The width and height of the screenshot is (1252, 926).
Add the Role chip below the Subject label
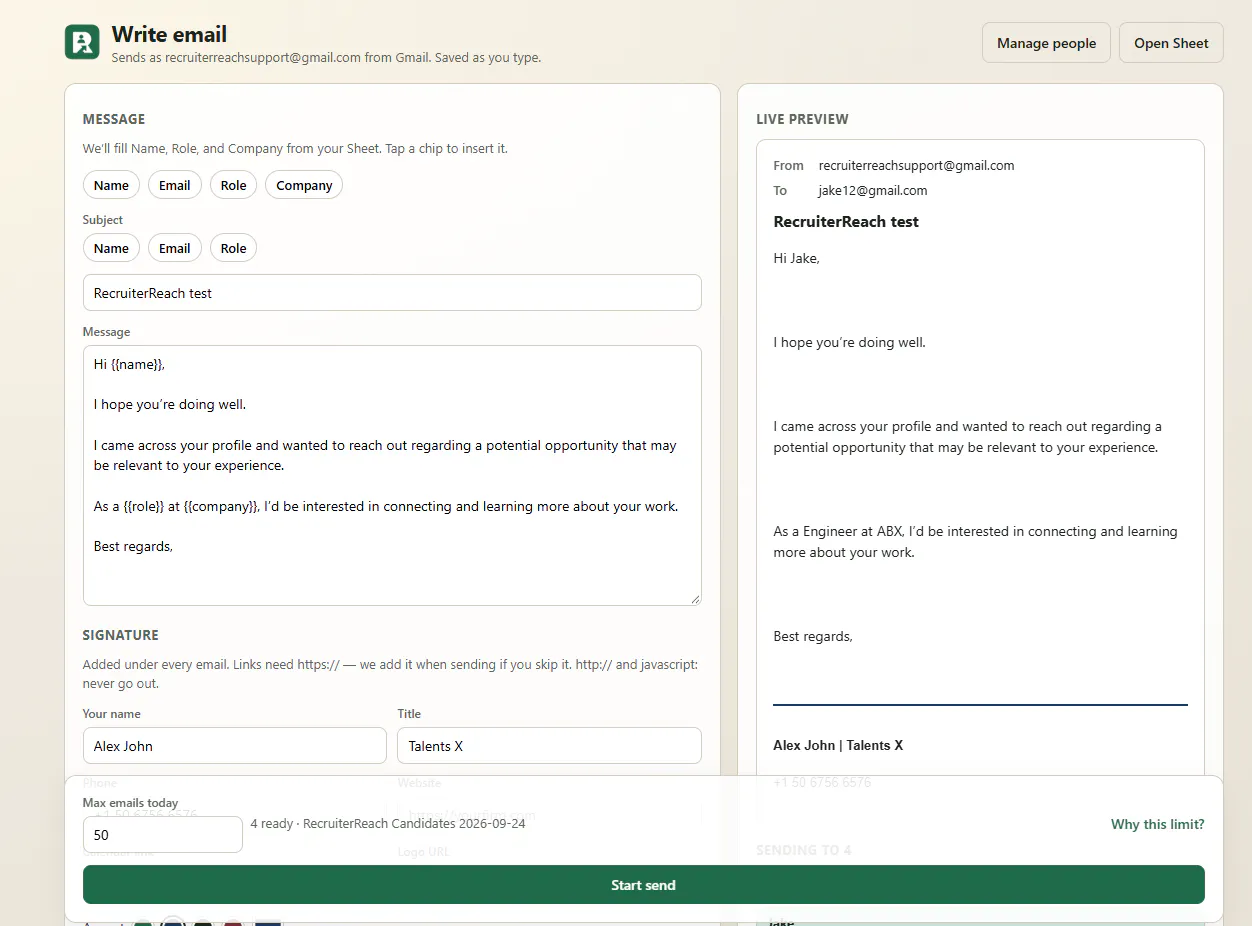pyautogui.click(x=233, y=248)
